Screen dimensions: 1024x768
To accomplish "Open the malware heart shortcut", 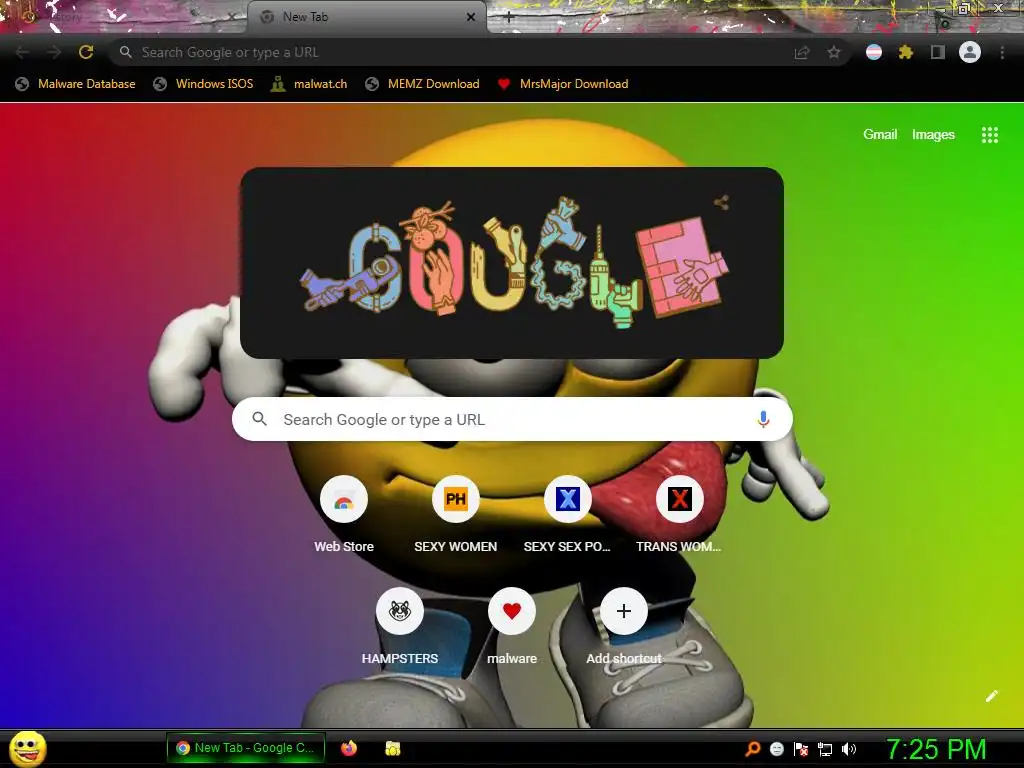I will [x=512, y=611].
